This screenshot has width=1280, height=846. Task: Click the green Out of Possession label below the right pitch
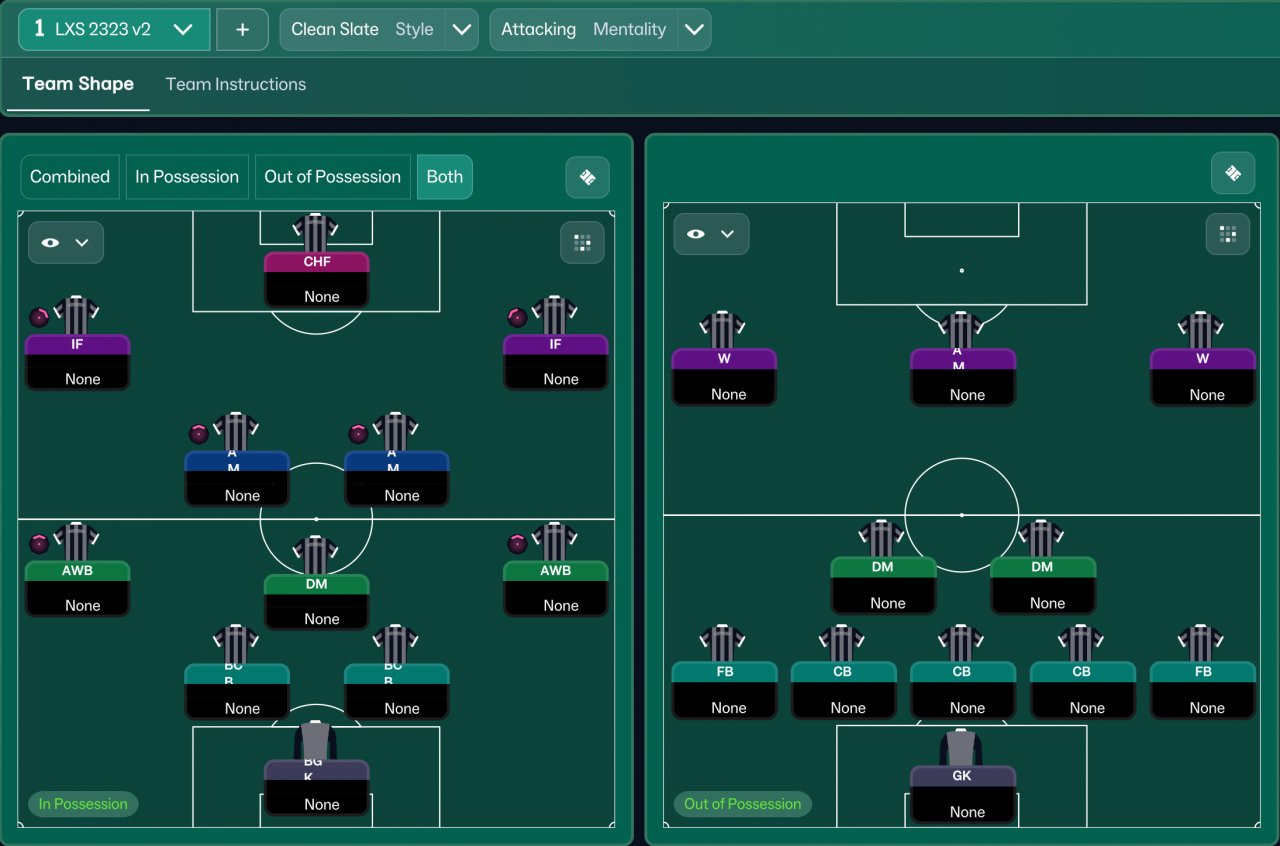click(x=742, y=804)
